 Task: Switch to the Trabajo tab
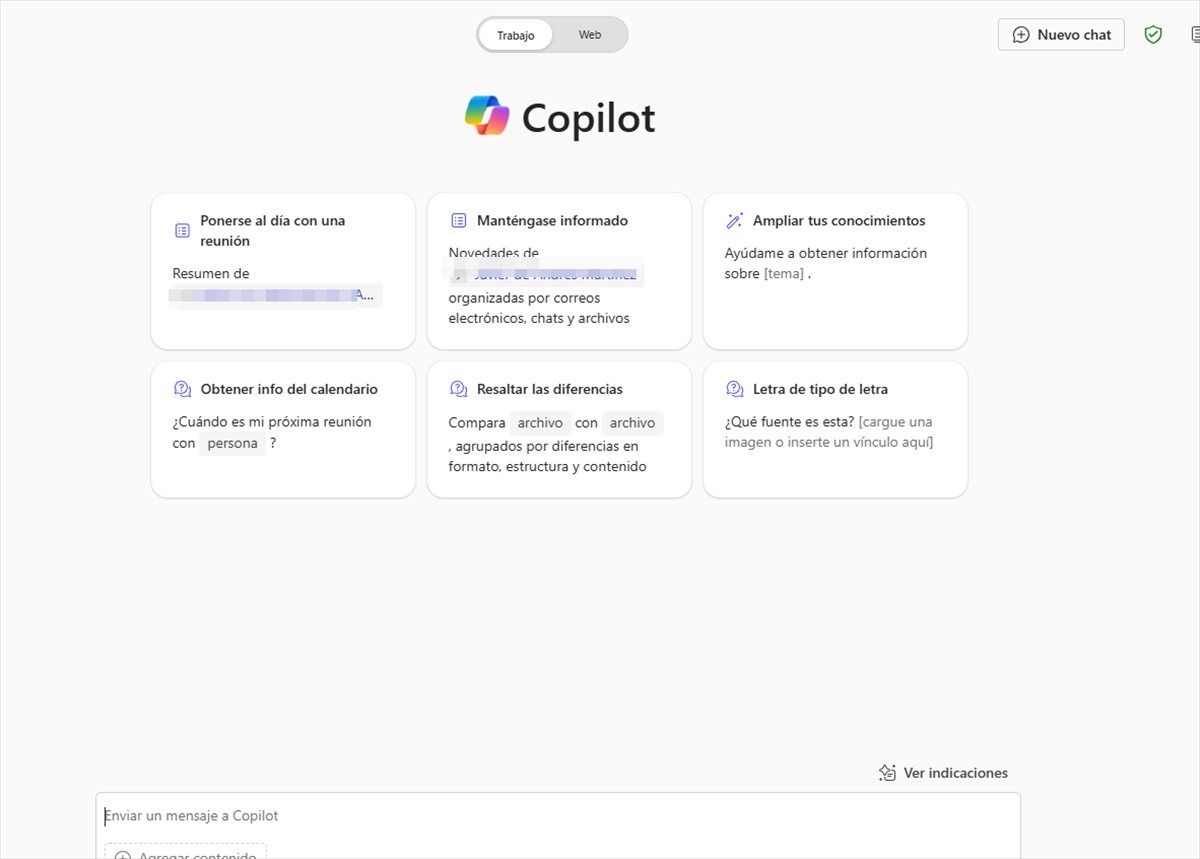[x=515, y=34]
